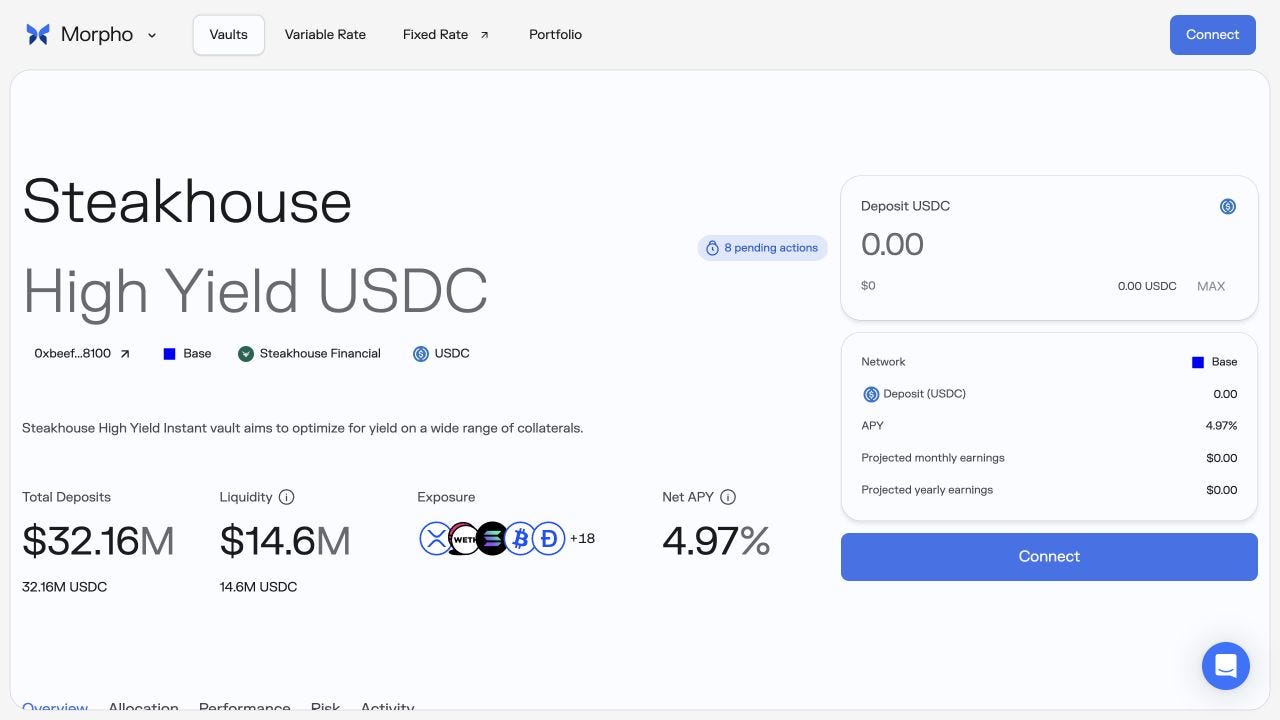This screenshot has height=720, width=1280.
Task: Click the XRP exposure token icon
Action: click(436, 539)
